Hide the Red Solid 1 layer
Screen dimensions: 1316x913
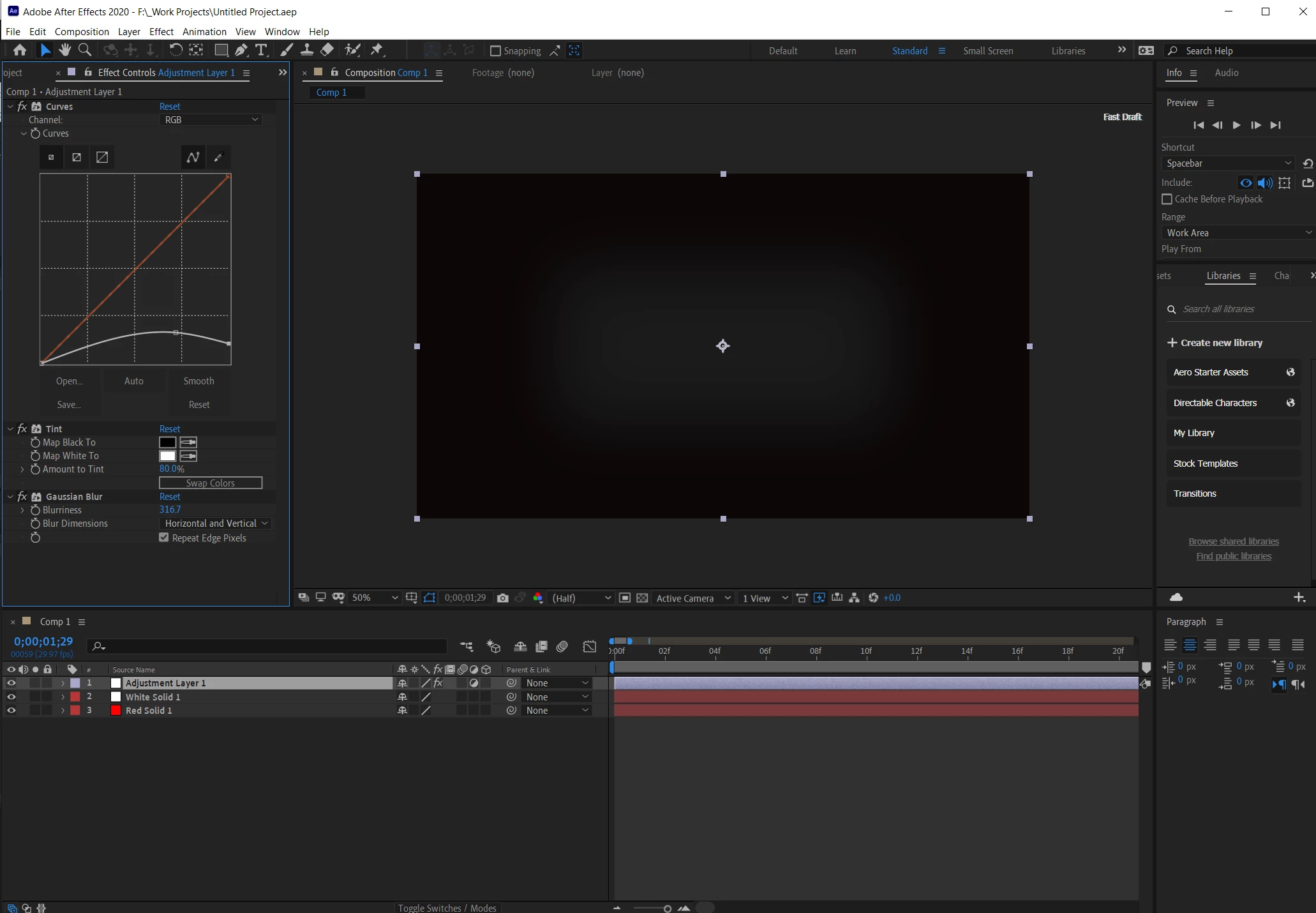click(11, 711)
